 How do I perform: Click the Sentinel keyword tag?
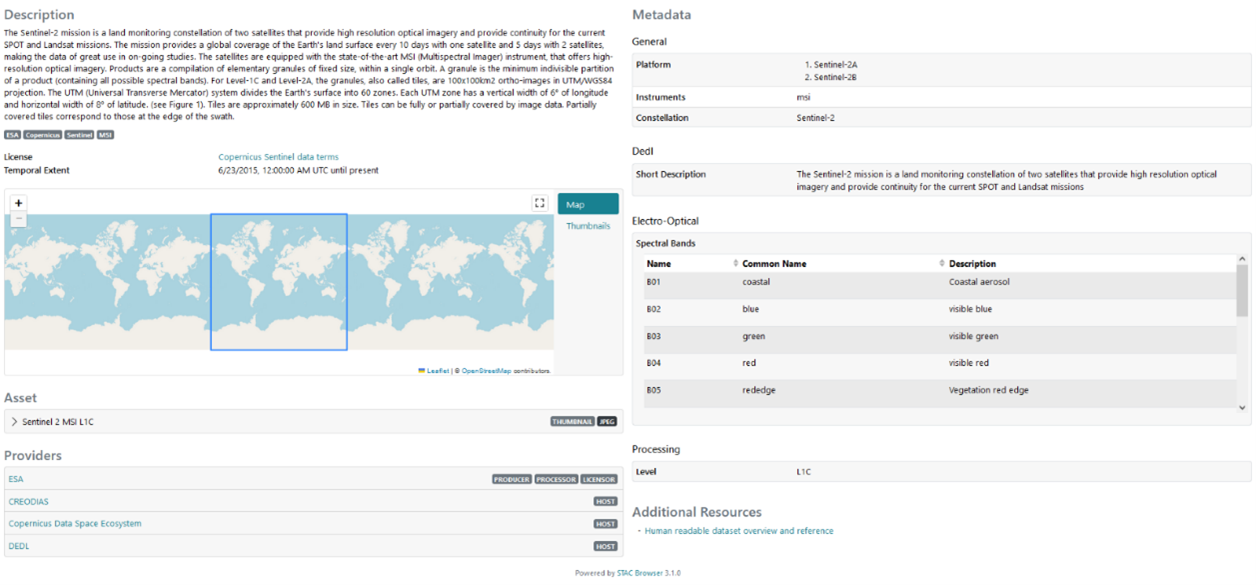tap(79, 134)
